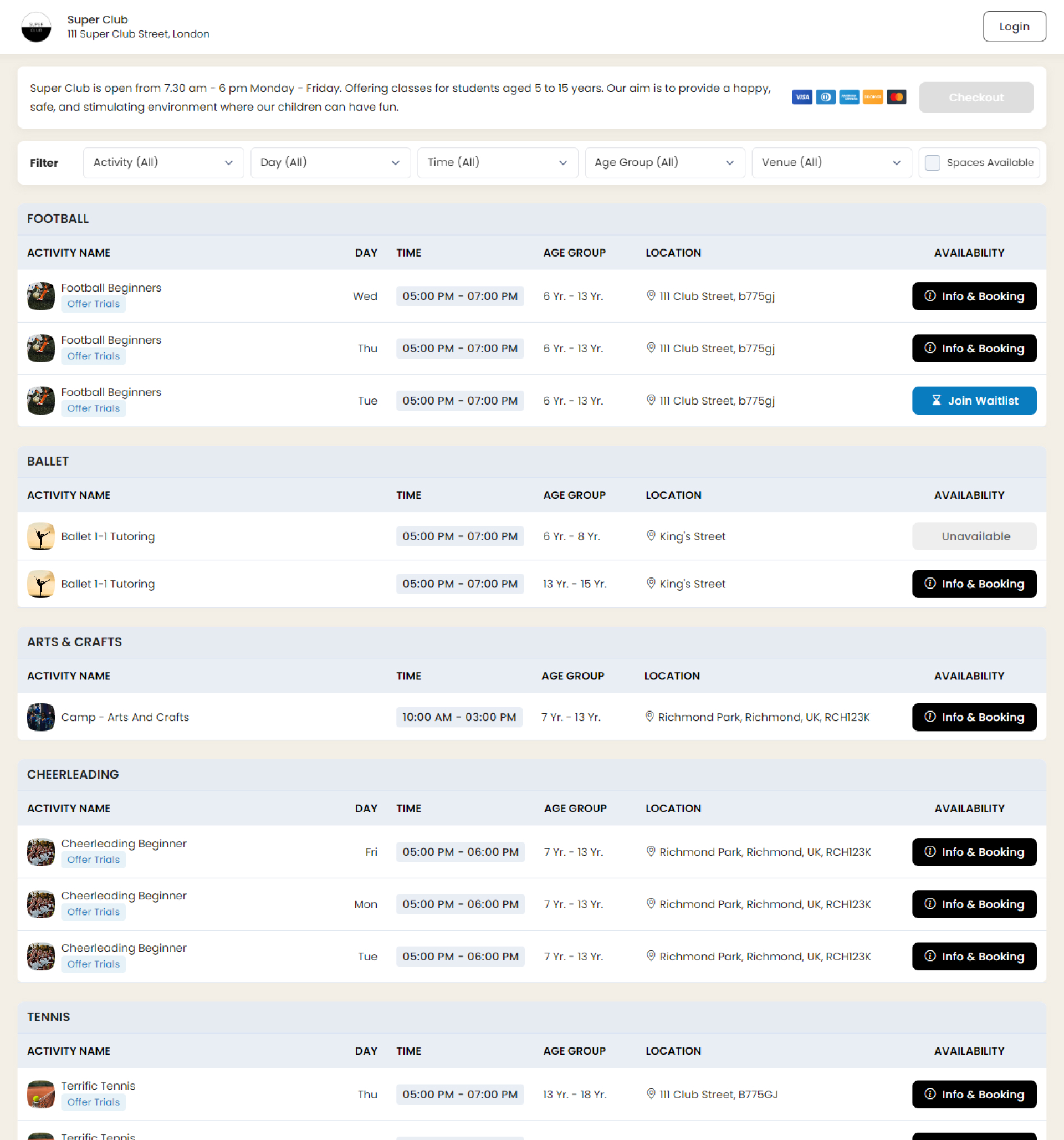
Task: Click the Diners Club payment icon
Action: tap(826, 97)
